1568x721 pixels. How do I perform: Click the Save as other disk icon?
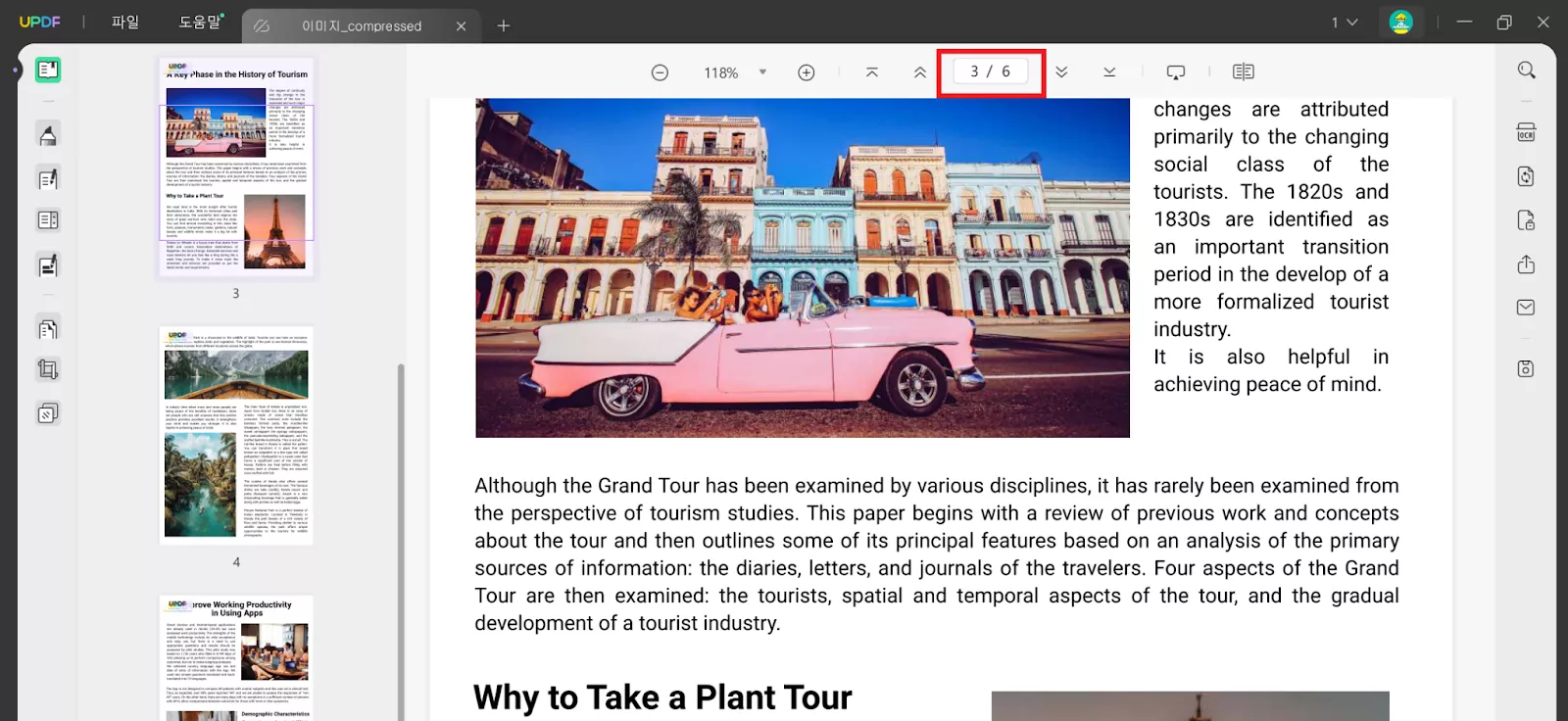coord(1526,368)
